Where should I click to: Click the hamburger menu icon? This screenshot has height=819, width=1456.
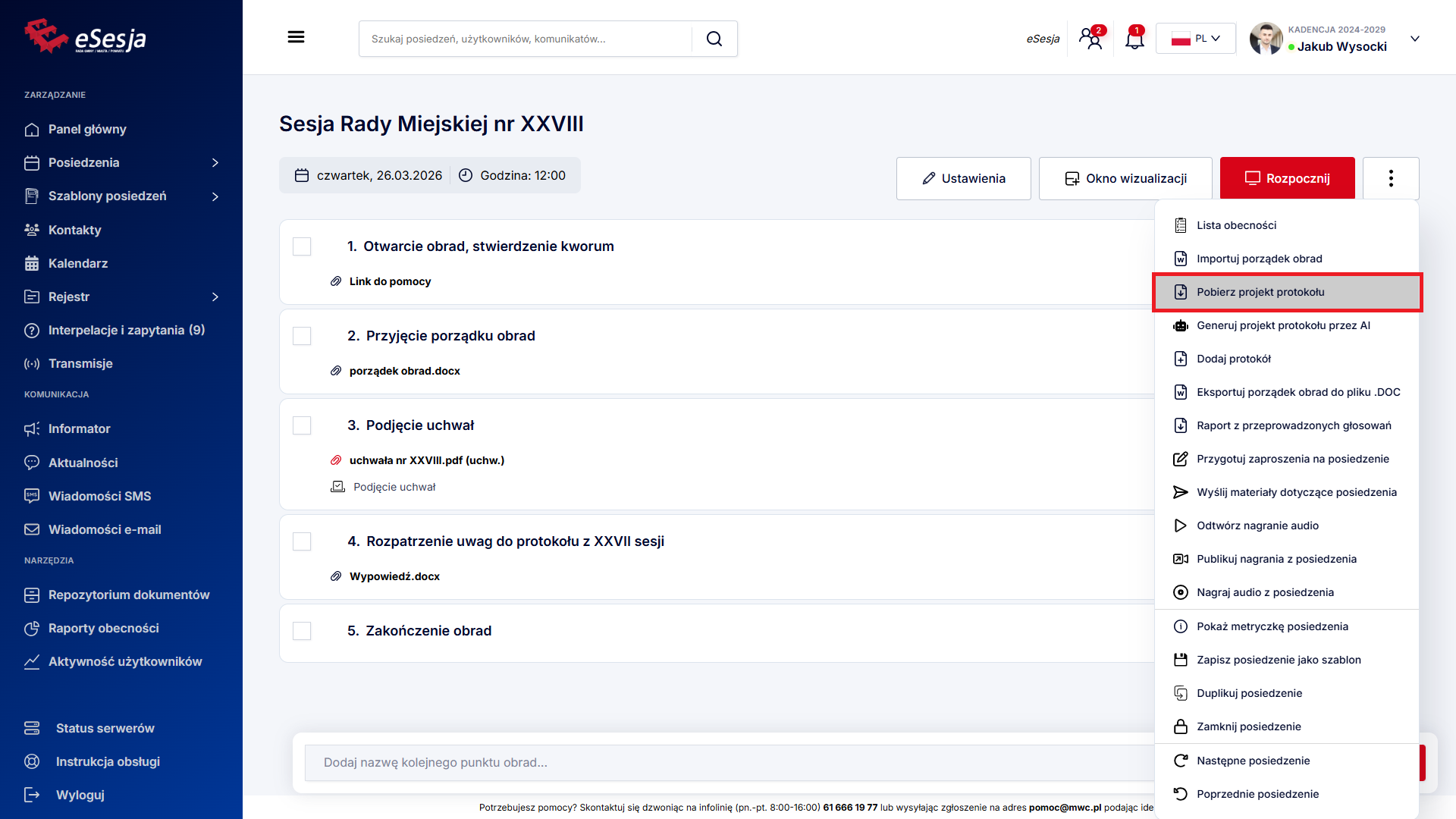(x=296, y=37)
